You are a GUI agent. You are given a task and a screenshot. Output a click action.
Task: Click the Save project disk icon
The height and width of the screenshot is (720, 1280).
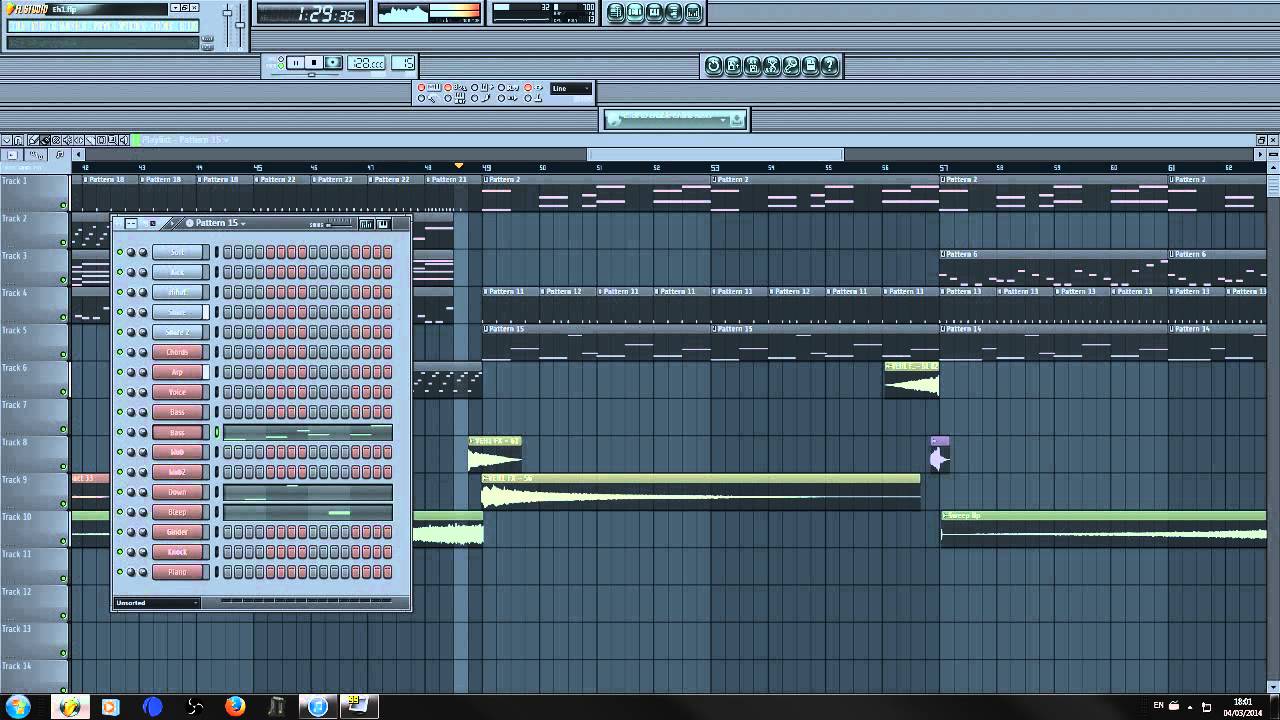[752, 66]
